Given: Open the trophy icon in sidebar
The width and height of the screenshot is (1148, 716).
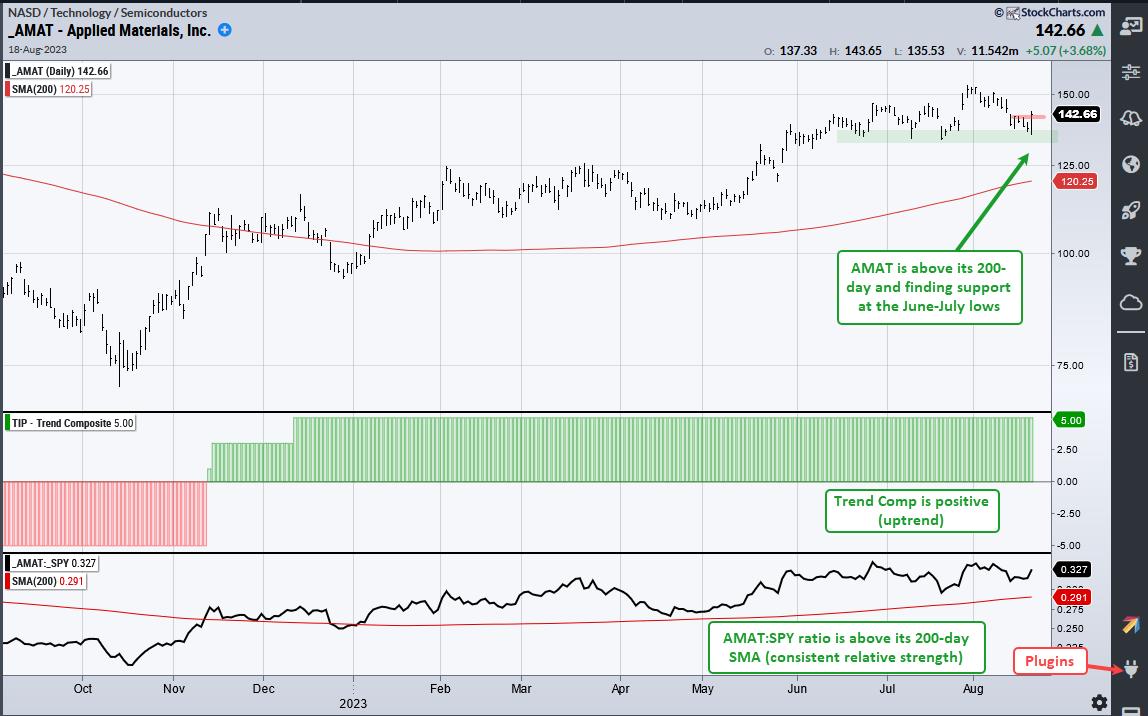Looking at the screenshot, I should tap(1131, 256).
